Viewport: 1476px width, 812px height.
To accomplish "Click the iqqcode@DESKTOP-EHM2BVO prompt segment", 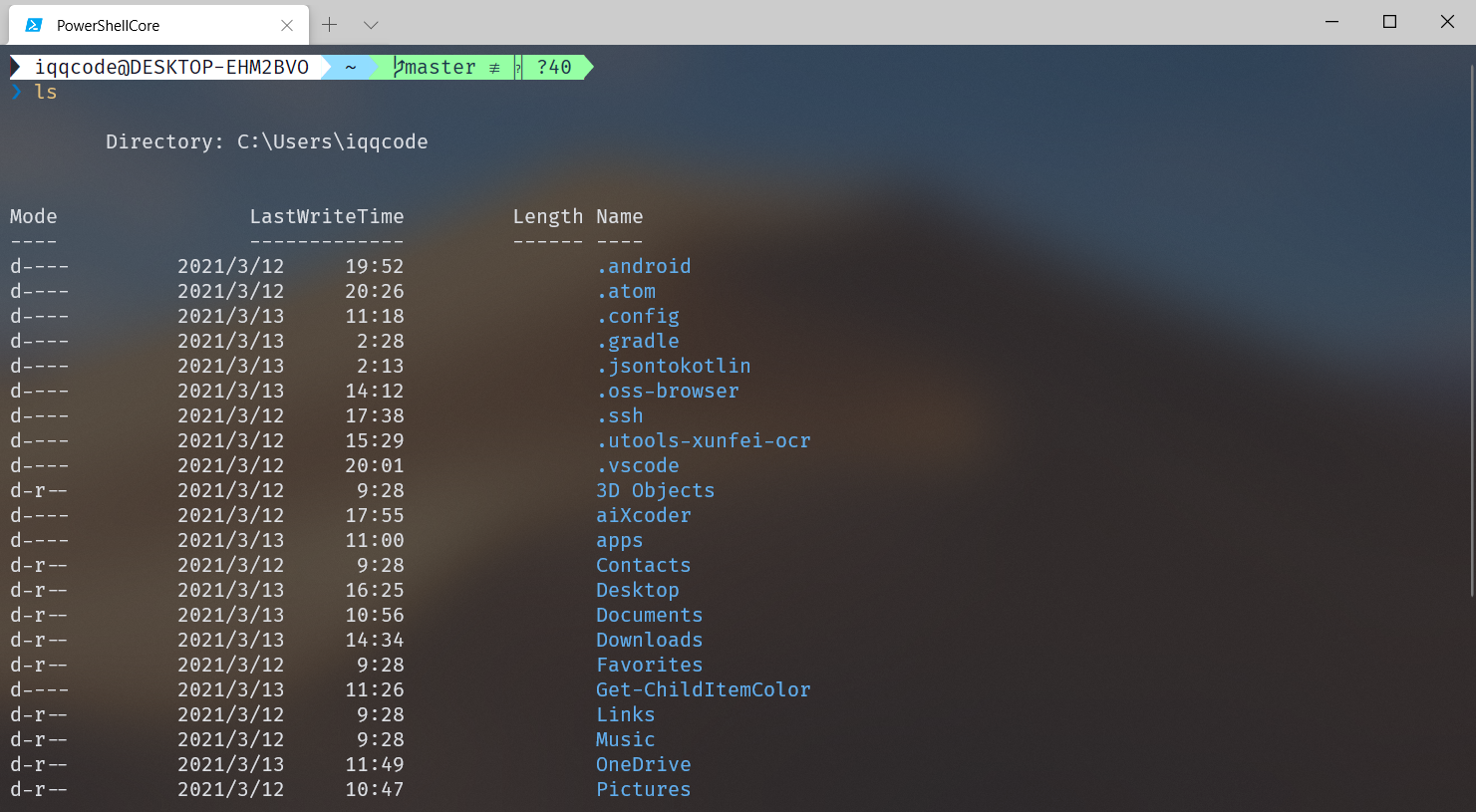I will point(171,67).
